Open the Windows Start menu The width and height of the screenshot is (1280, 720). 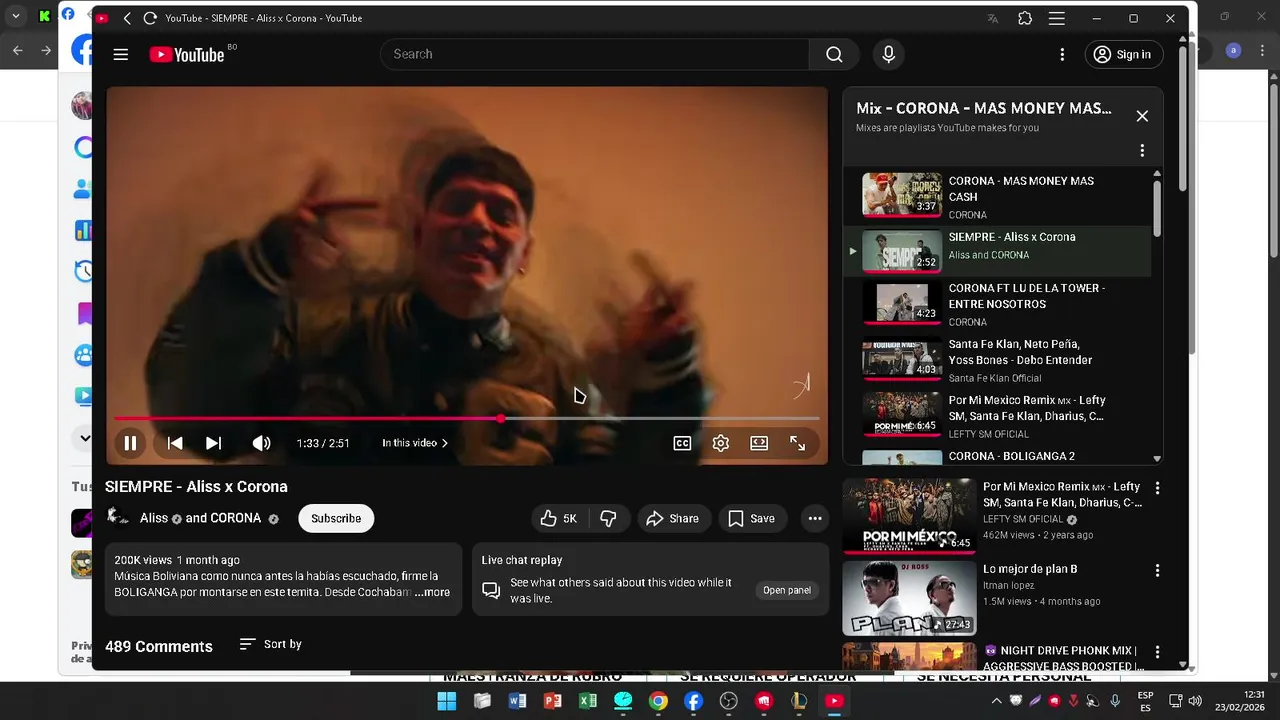coord(447,701)
